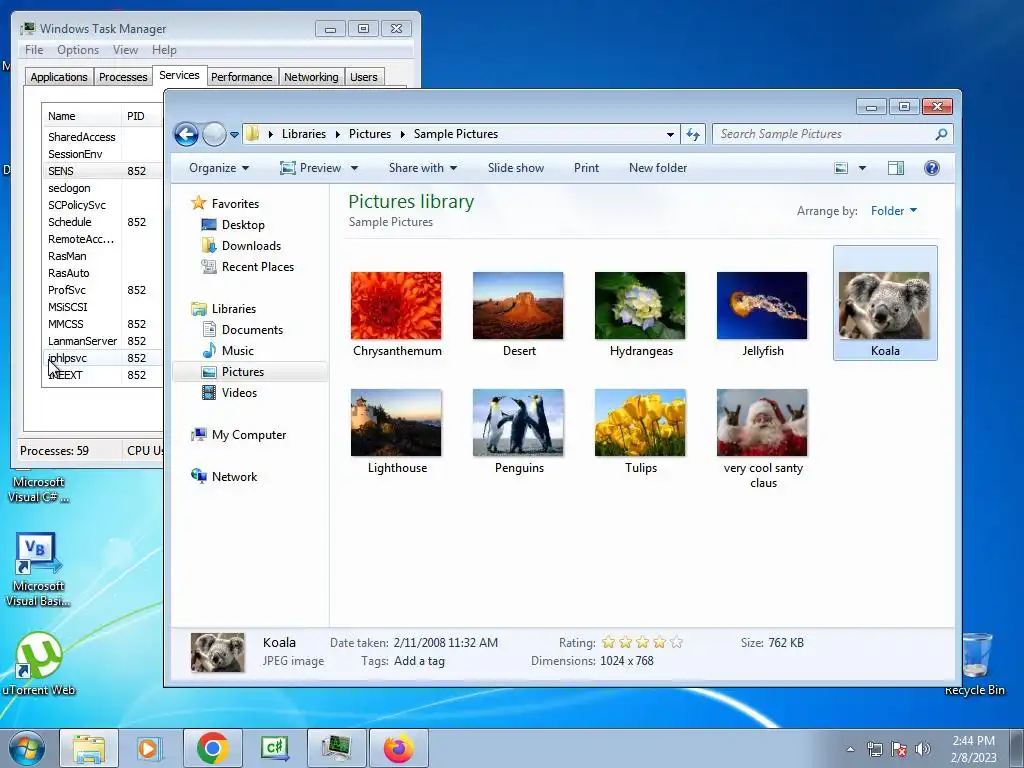Select the Schedule service row
Viewport: 1024px width, 768px height.
coord(103,222)
